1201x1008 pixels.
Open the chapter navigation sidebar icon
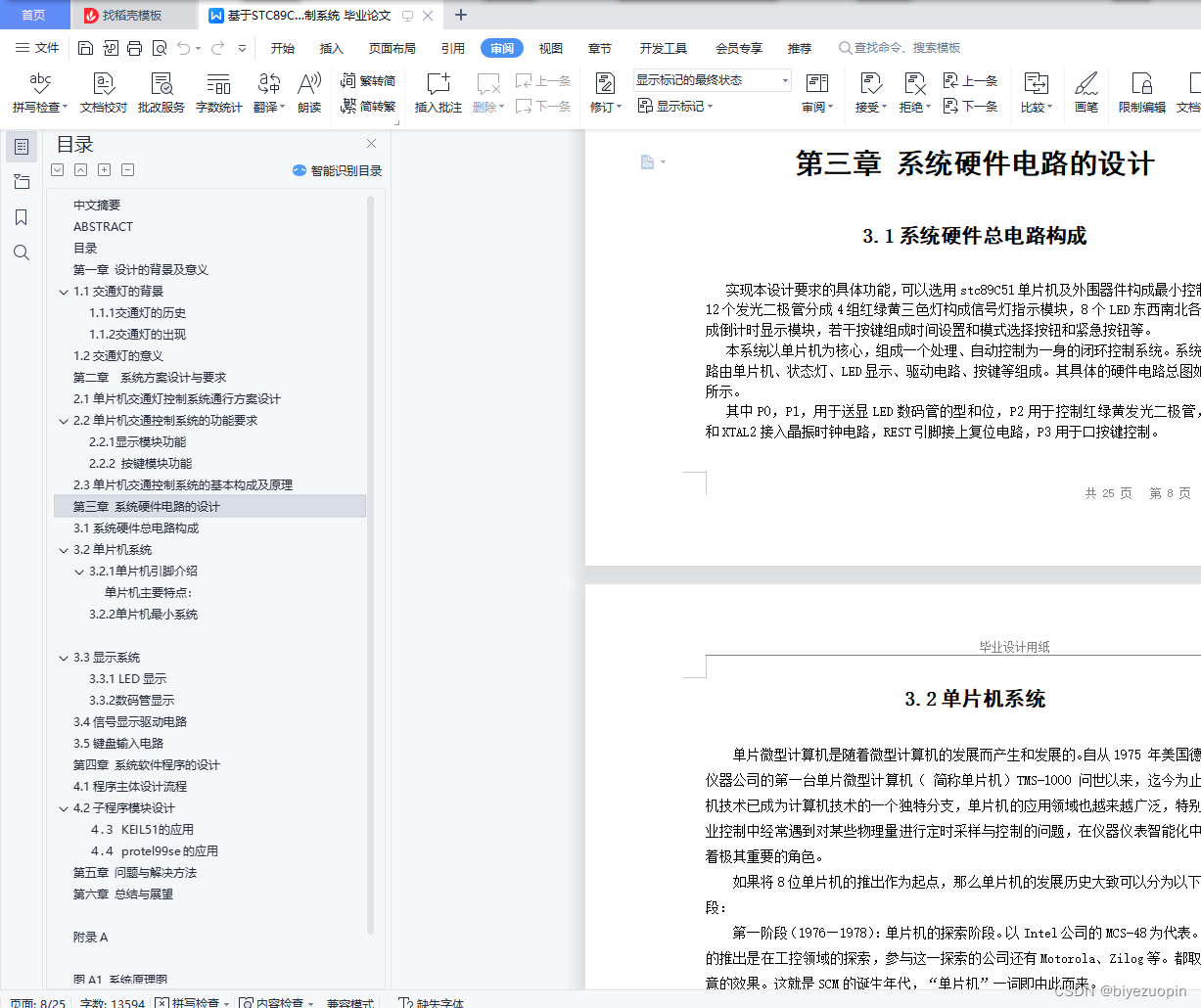coord(22,182)
